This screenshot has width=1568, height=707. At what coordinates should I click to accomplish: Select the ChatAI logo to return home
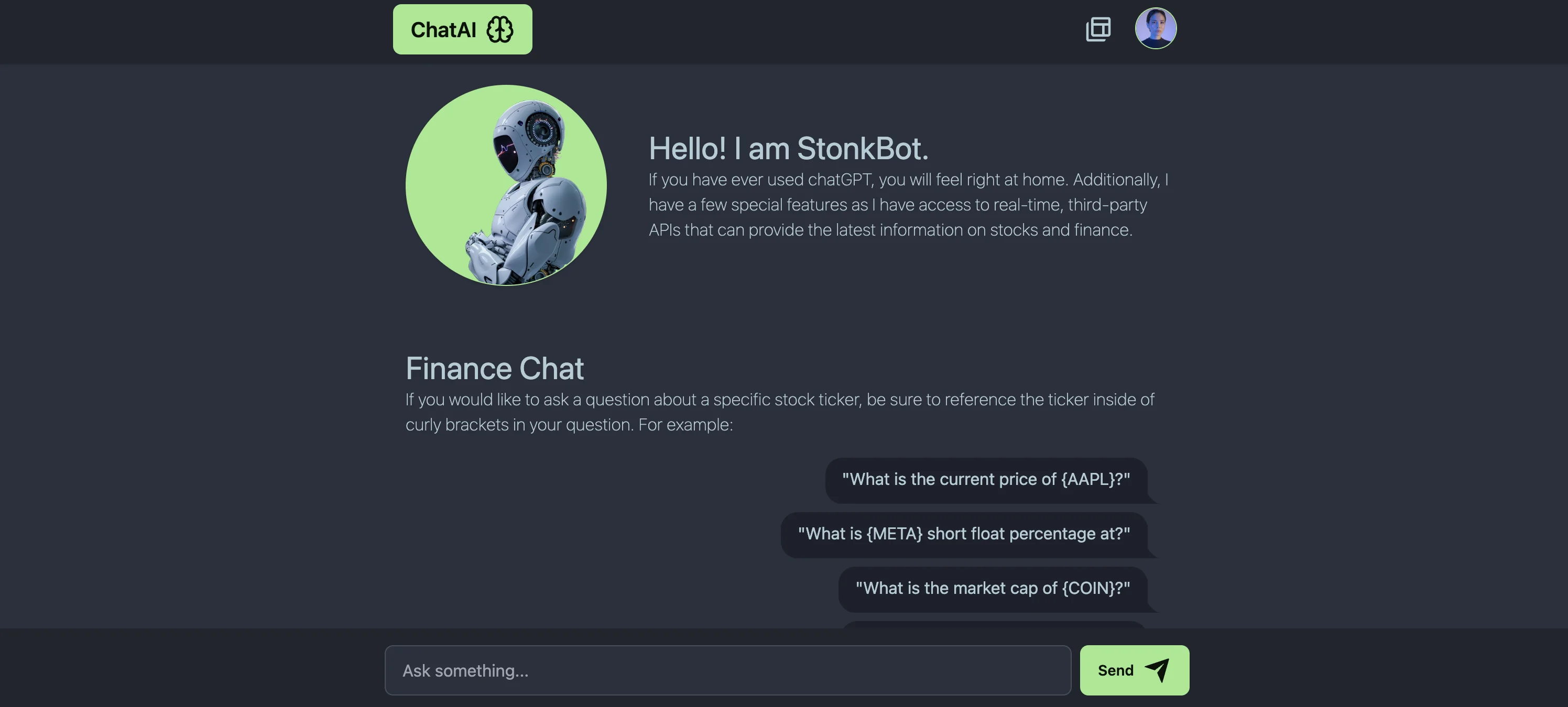[445, 29]
